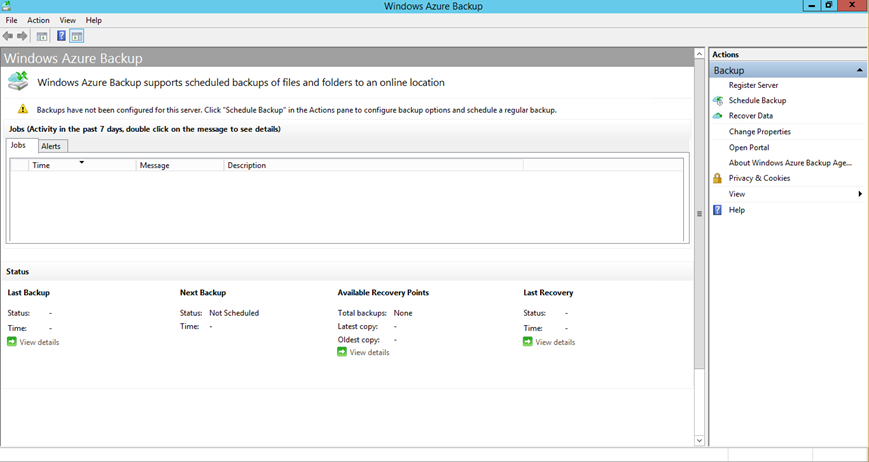Select the Not Scheduled status text
This screenshot has height=462, width=869.
pos(234,313)
